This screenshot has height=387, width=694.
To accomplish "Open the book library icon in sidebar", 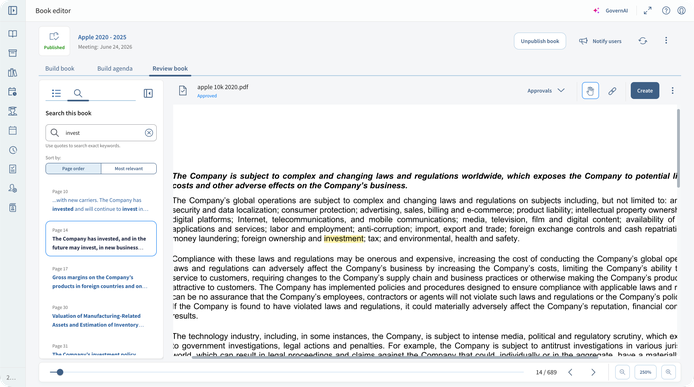I will click(x=12, y=34).
